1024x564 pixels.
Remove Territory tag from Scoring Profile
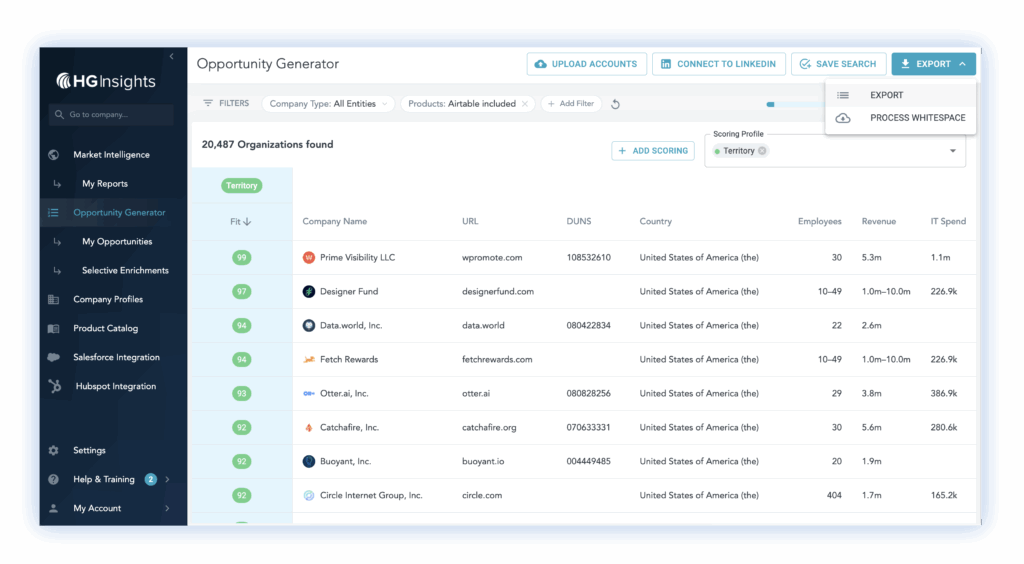pos(762,151)
